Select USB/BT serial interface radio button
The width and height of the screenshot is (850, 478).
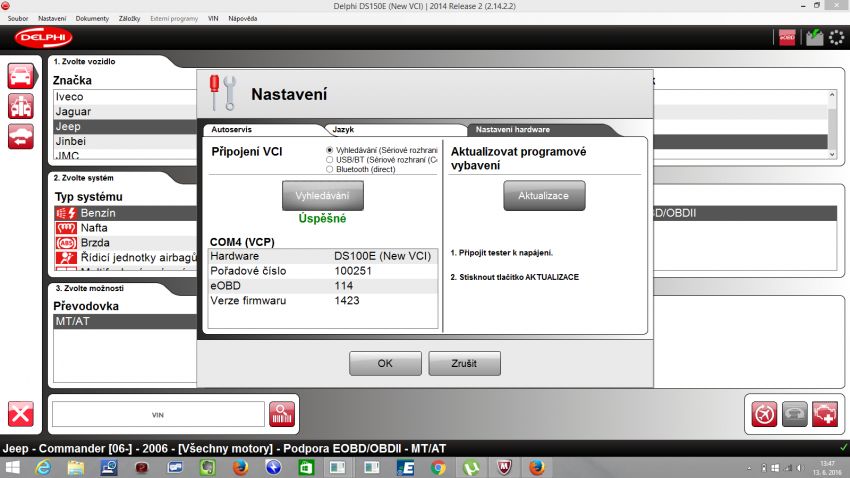click(x=330, y=160)
